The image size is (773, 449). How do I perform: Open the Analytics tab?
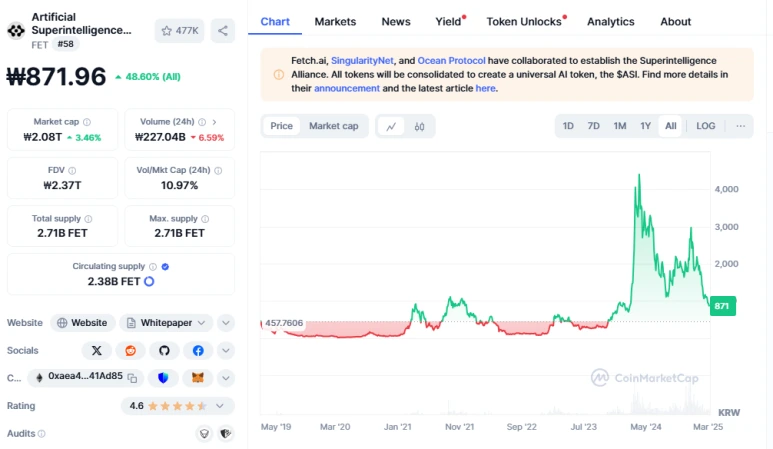(610, 22)
